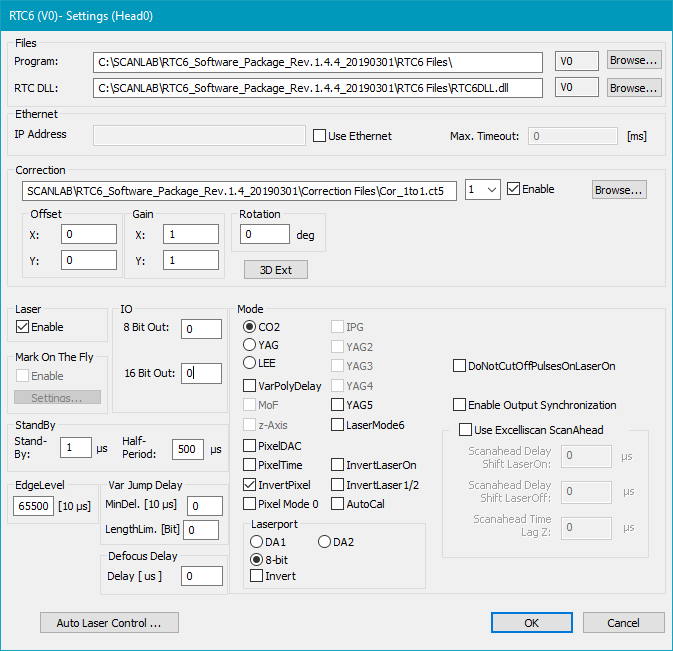
Task: Browse for the Program files path
Action: click(634, 60)
